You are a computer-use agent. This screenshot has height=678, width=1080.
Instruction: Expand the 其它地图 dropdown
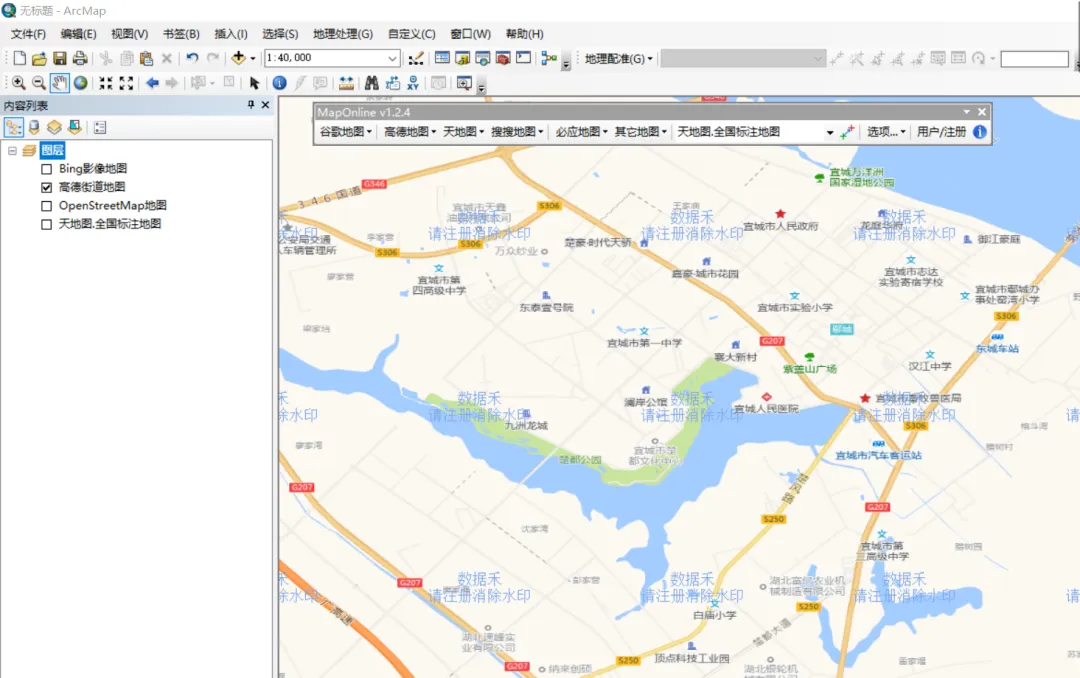click(x=641, y=132)
